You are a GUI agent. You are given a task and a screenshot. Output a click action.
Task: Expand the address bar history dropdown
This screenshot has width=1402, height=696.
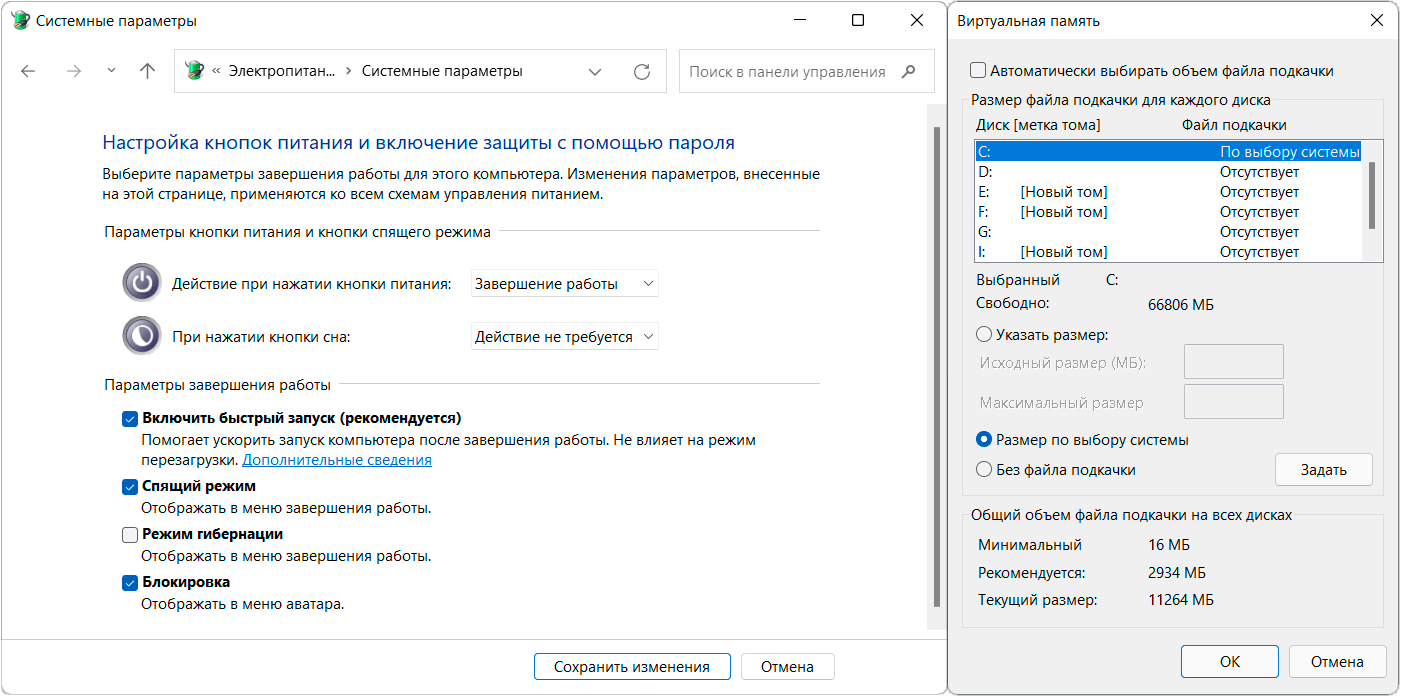pos(595,71)
